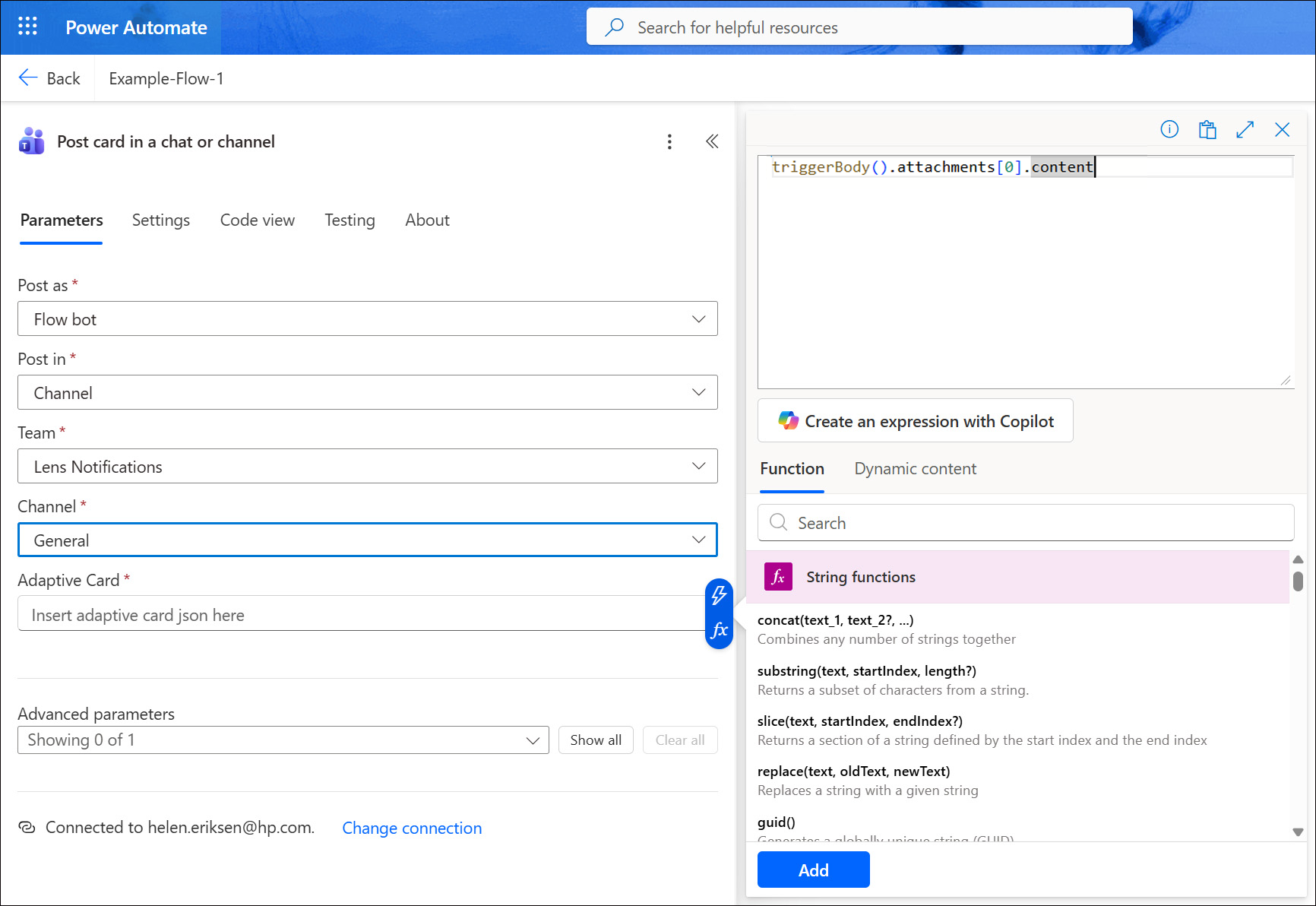
Task: Switch to the Dynamic content tab
Action: [x=915, y=468]
